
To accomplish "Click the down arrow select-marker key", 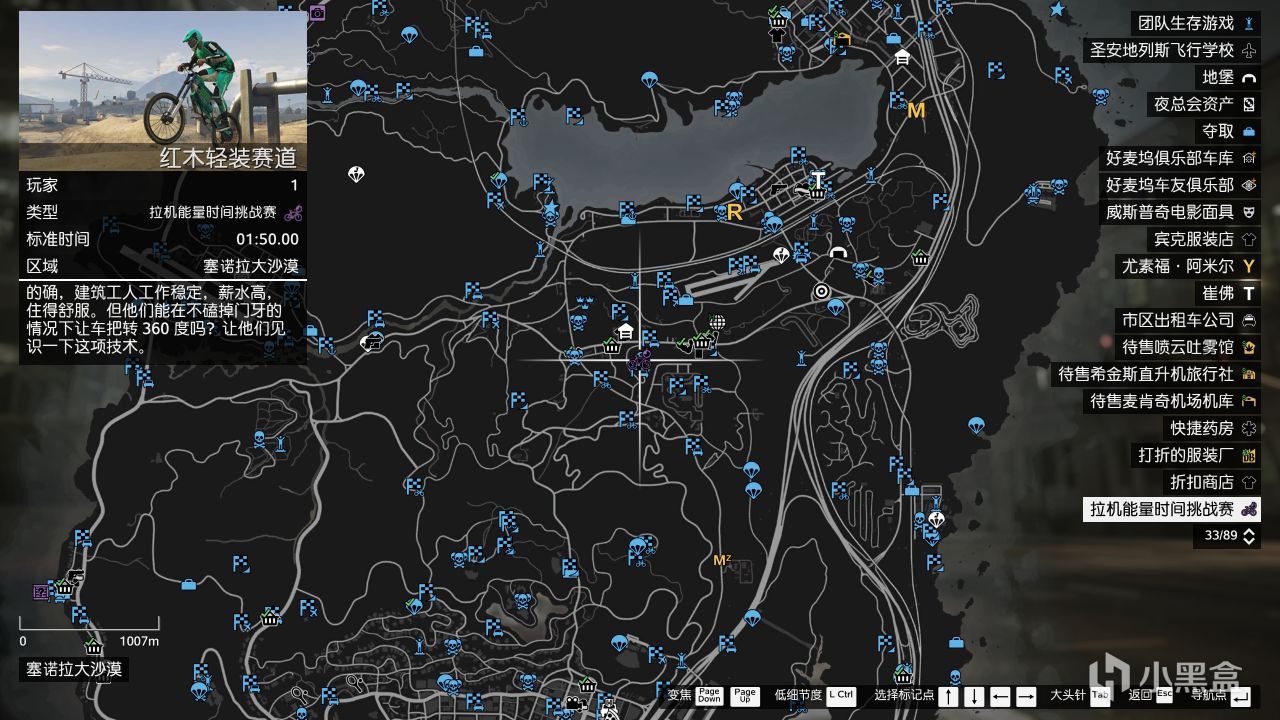I will point(974,696).
